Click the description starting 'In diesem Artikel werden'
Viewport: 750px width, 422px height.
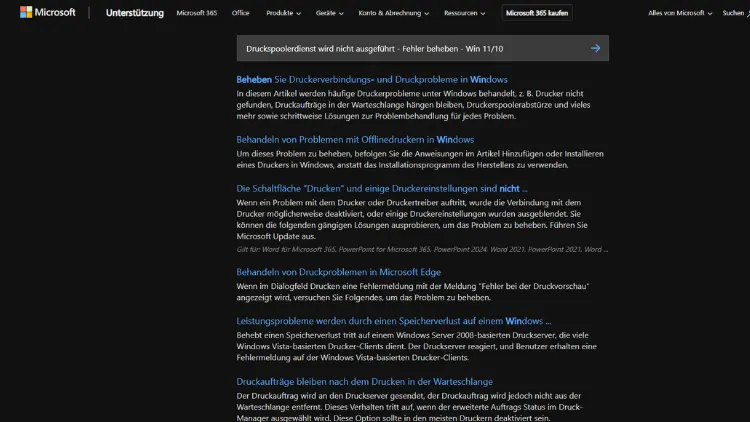click(413, 105)
